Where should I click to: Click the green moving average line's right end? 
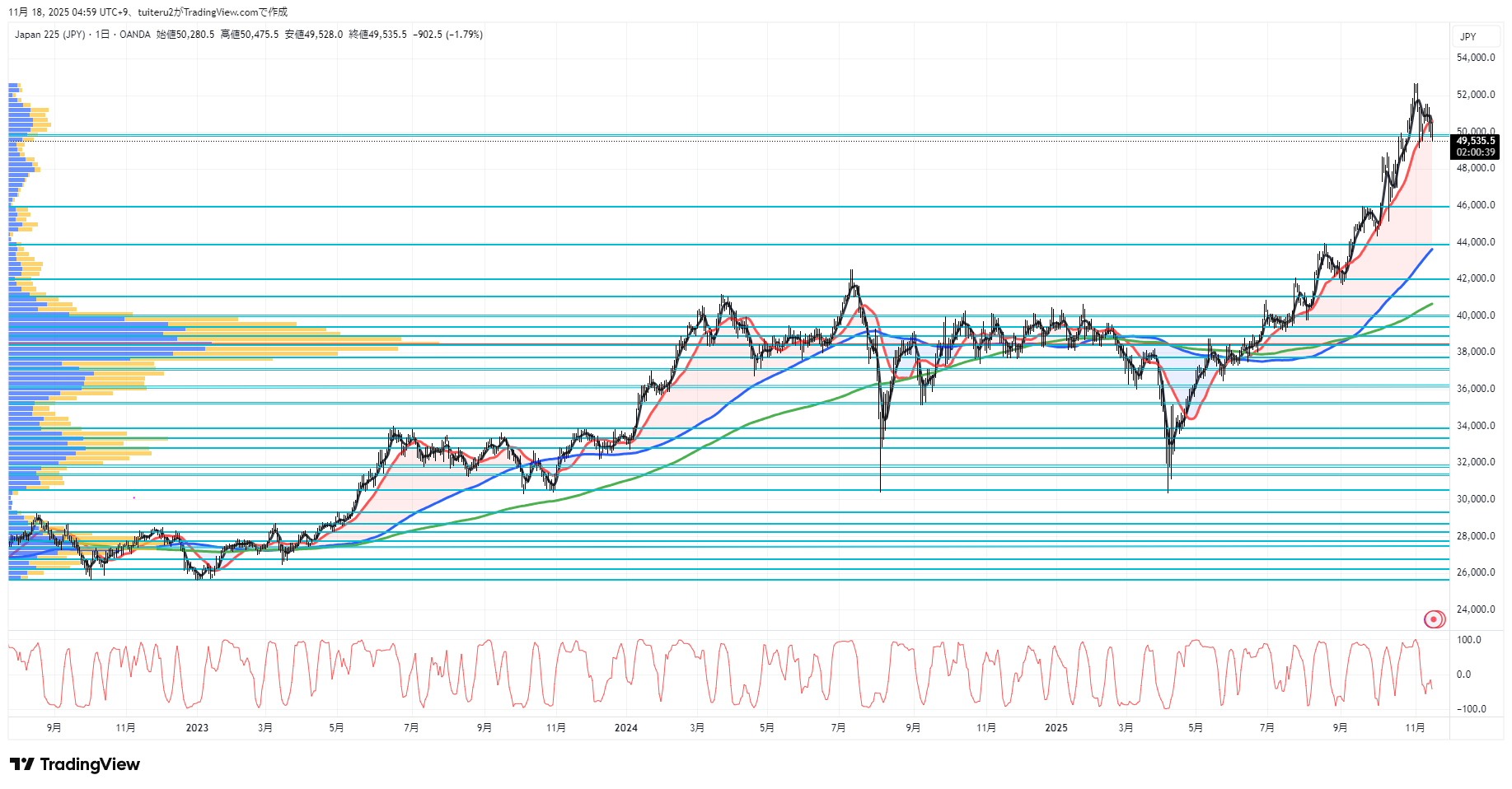pyautogui.click(x=1431, y=304)
